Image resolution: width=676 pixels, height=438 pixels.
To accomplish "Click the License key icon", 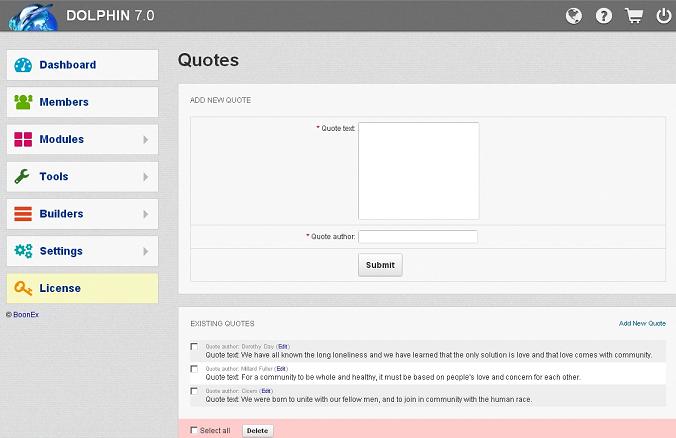I will 23,288.
